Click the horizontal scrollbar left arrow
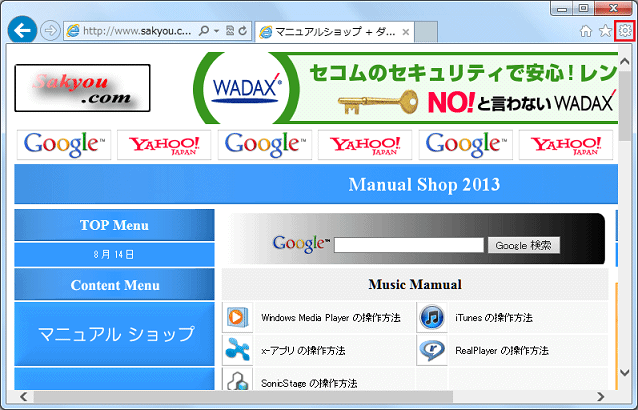Screen dimensions: 638x410 [x=24, y=396]
